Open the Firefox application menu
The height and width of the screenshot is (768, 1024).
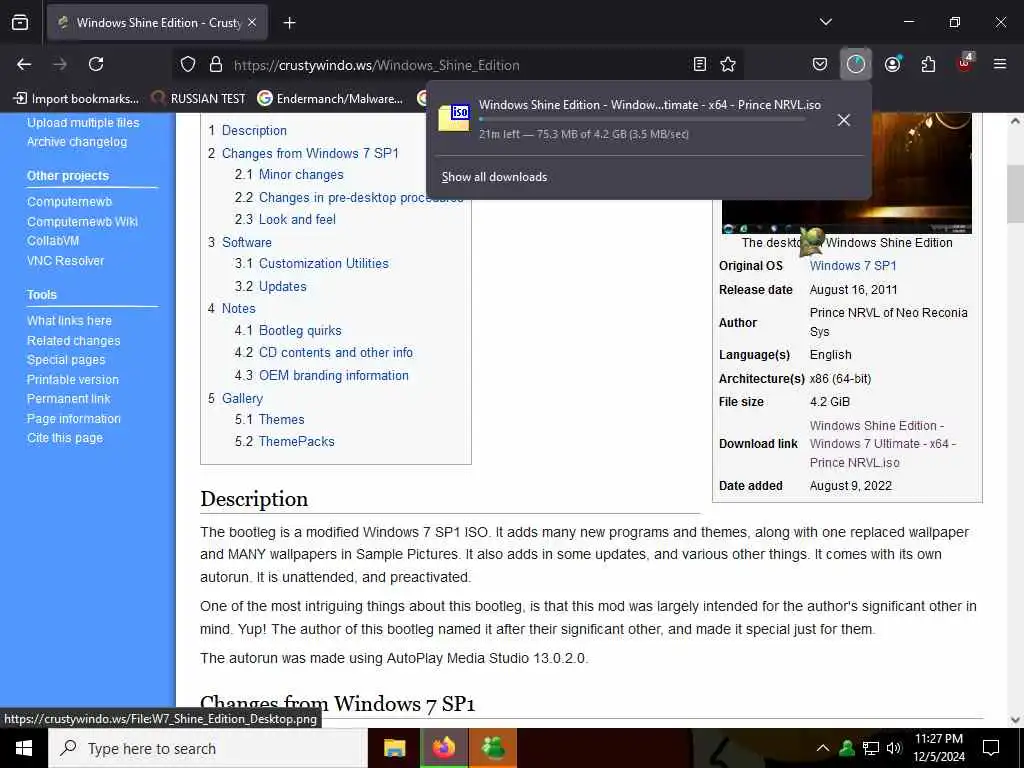pos(1000,64)
